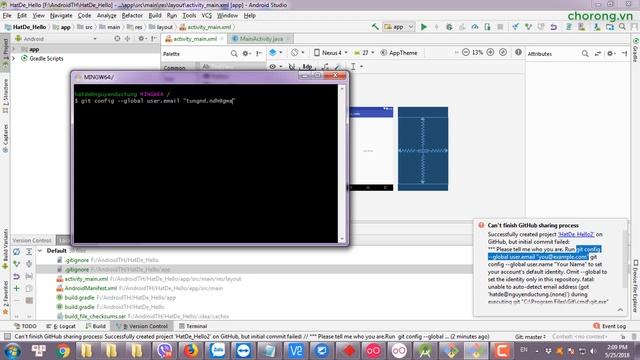Open Event Log button
640x360 pixels.
coord(610,326)
